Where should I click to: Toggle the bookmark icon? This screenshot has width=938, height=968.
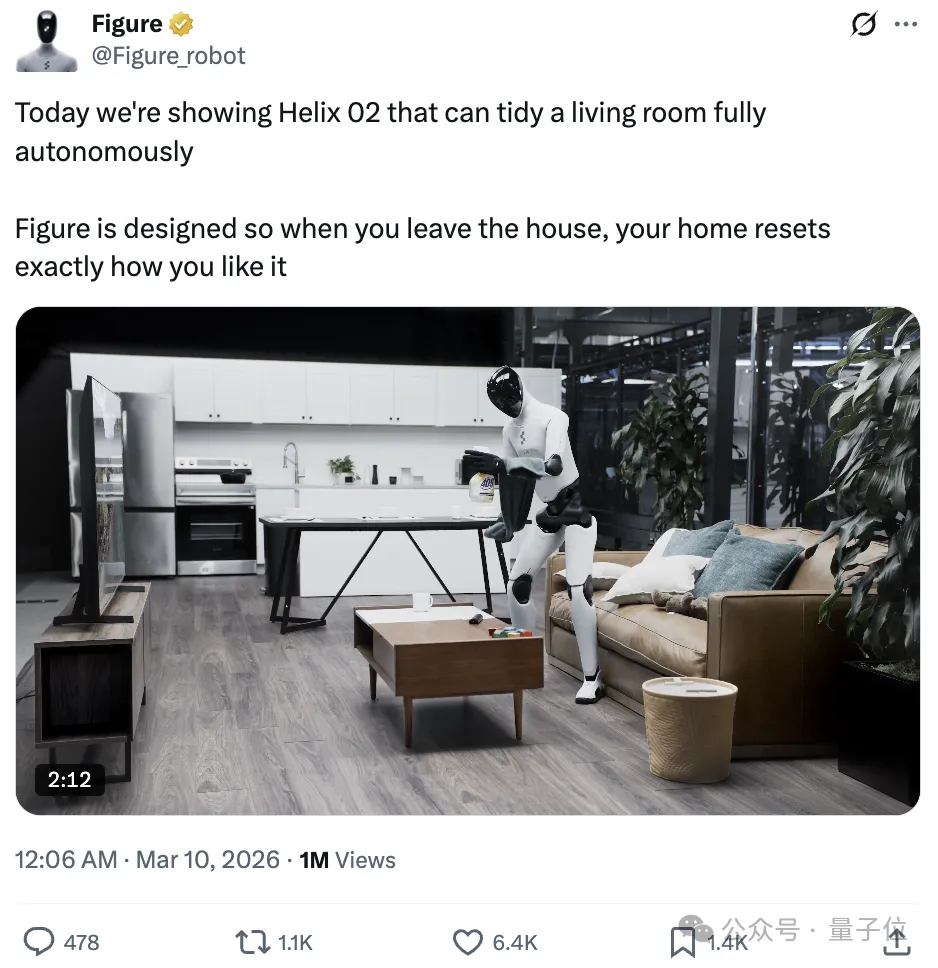(x=683, y=942)
